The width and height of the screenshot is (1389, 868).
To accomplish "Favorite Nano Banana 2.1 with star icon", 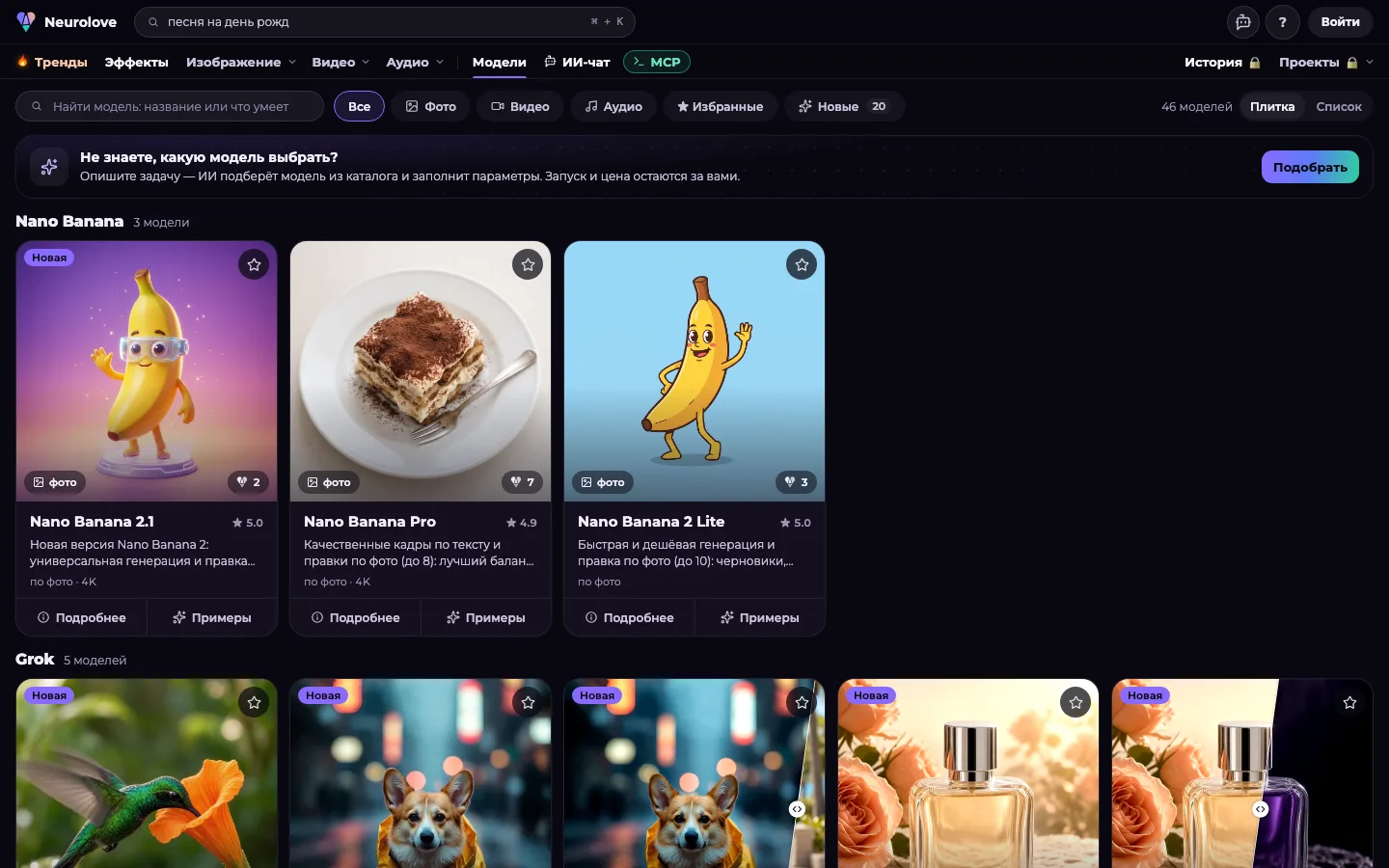I will pos(254,264).
